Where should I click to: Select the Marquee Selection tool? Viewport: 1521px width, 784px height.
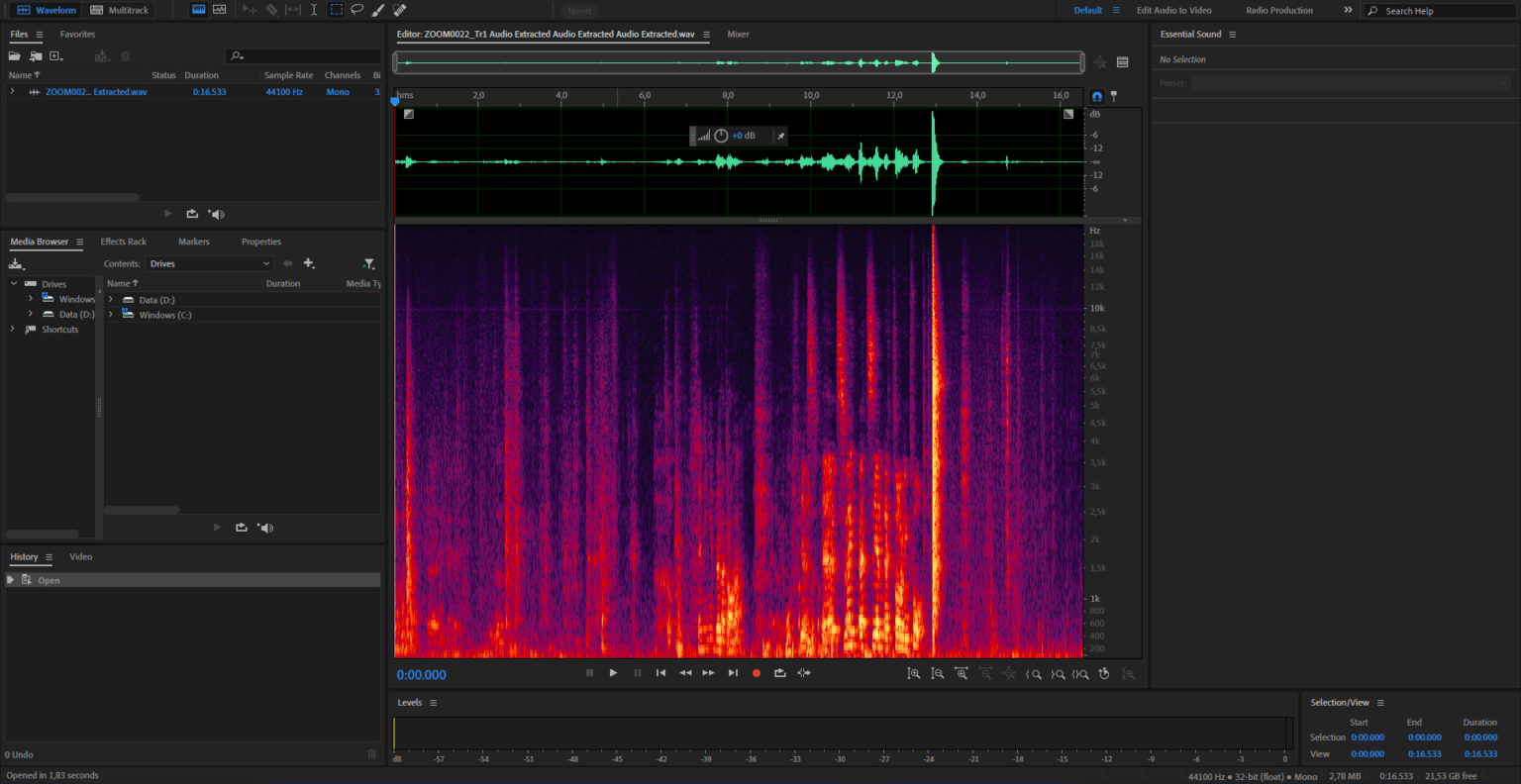(x=335, y=9)
